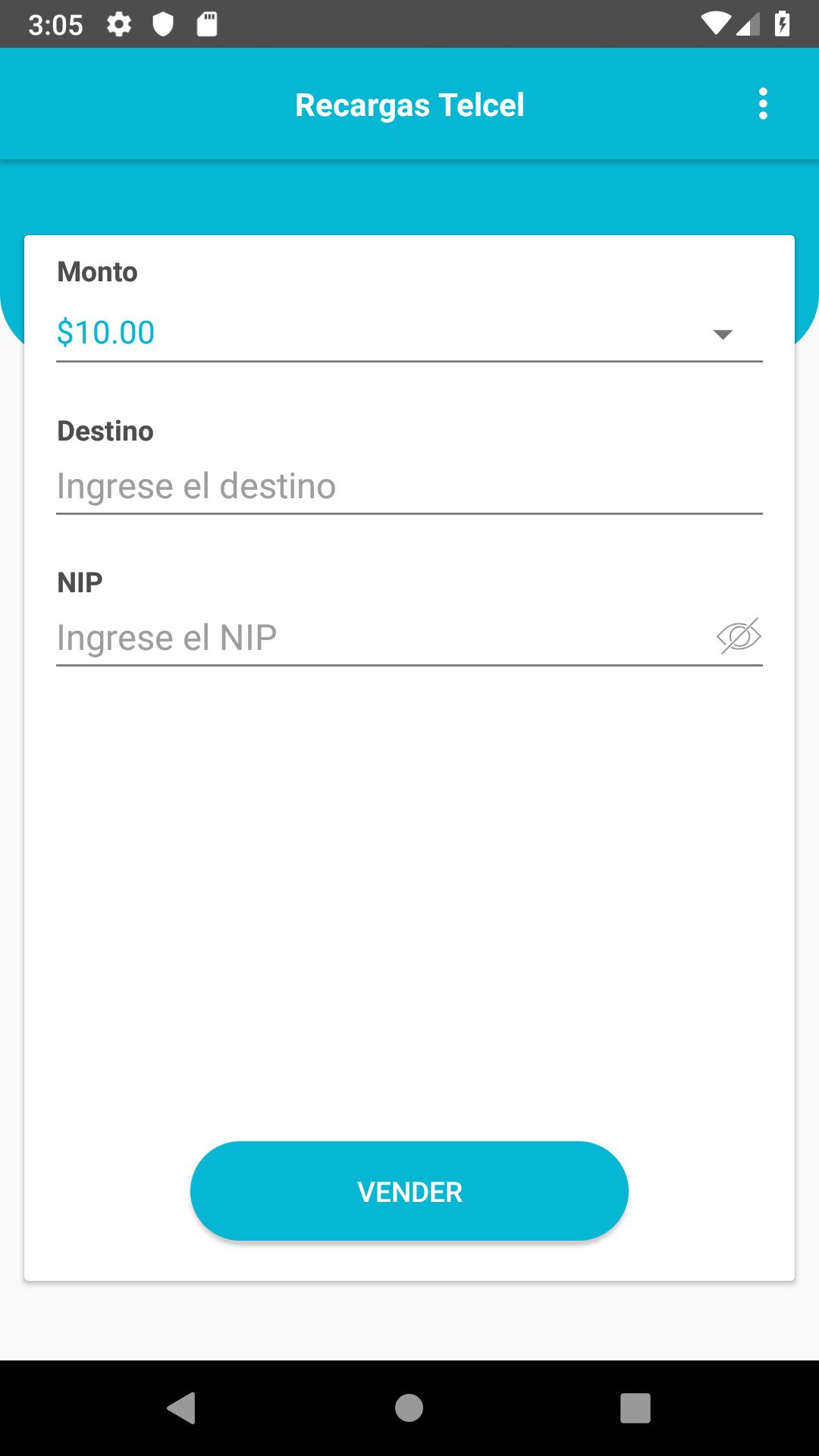Select the $10.00 amount value

coord(106,333)
